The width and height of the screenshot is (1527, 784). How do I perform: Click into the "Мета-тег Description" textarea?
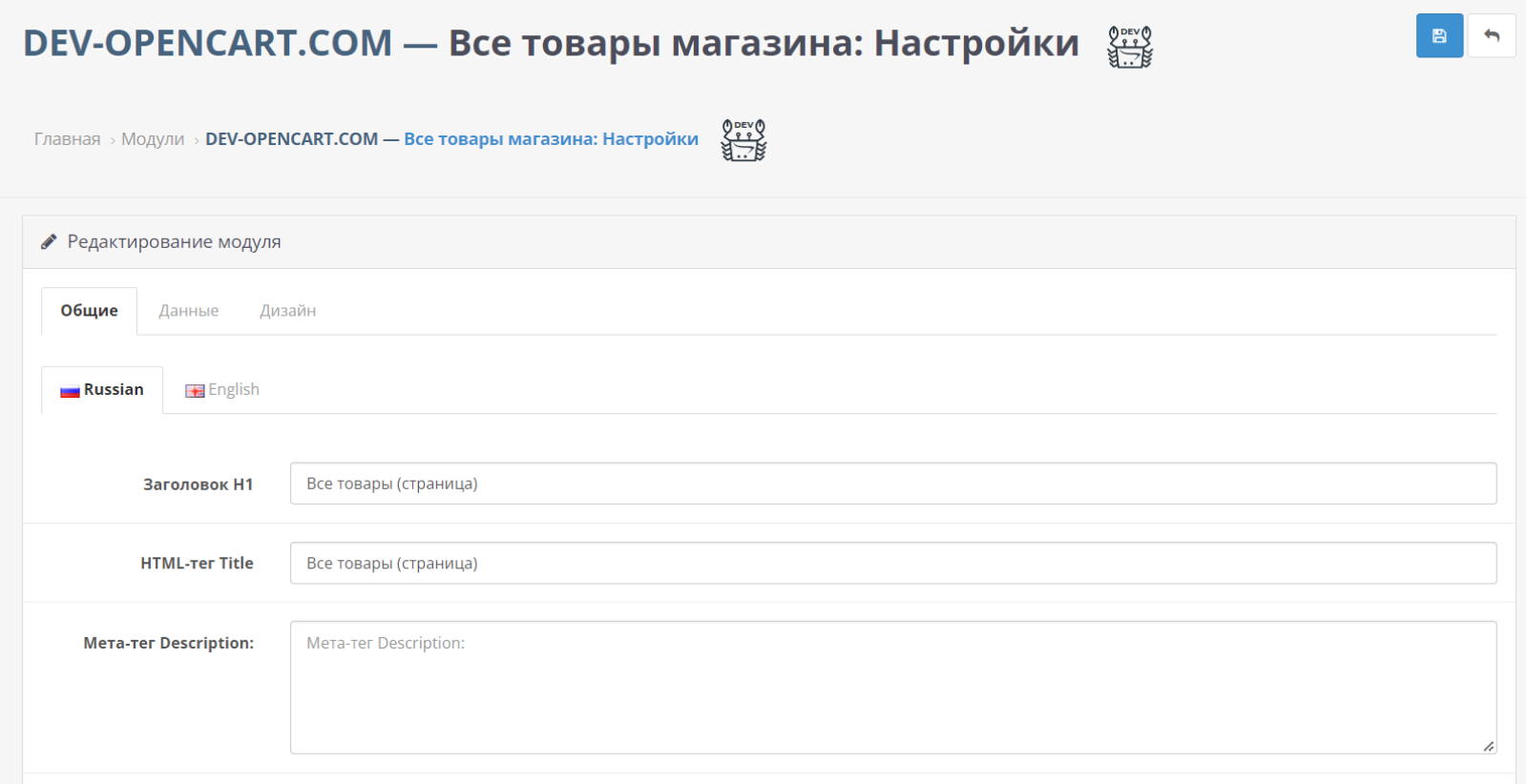[893, 688]
